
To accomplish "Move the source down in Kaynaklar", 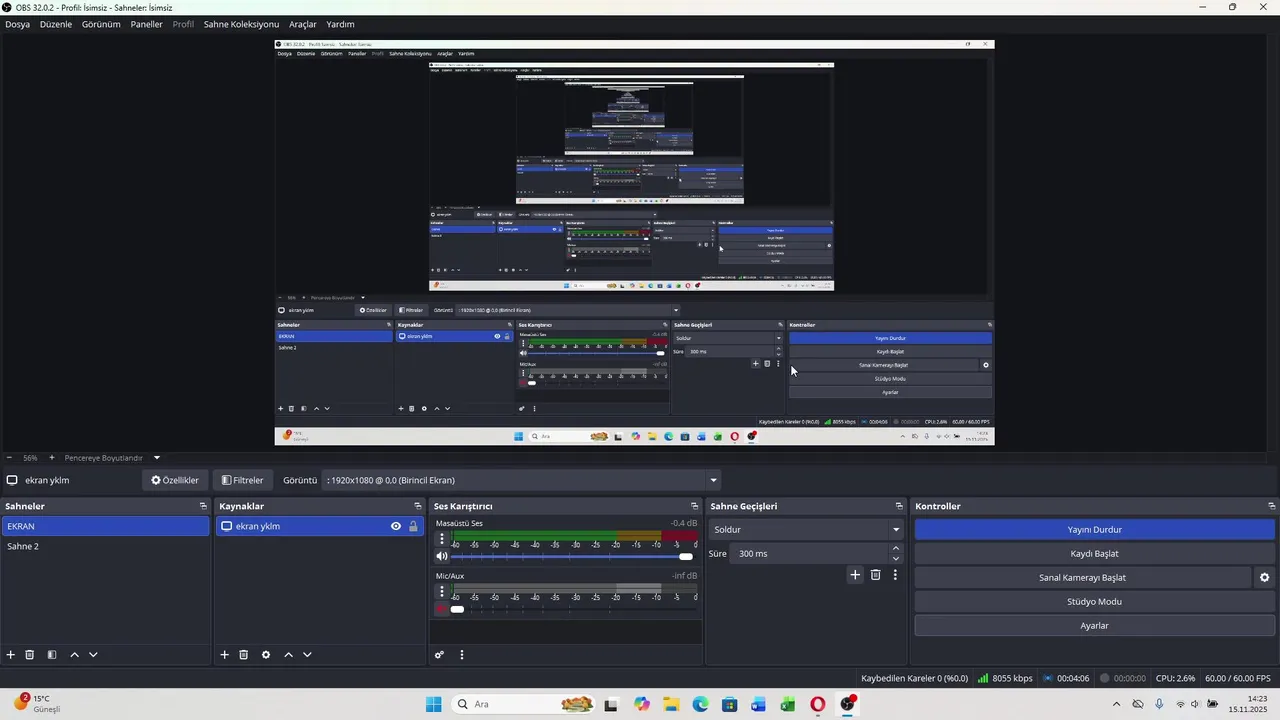I will (x=307, y=655).
